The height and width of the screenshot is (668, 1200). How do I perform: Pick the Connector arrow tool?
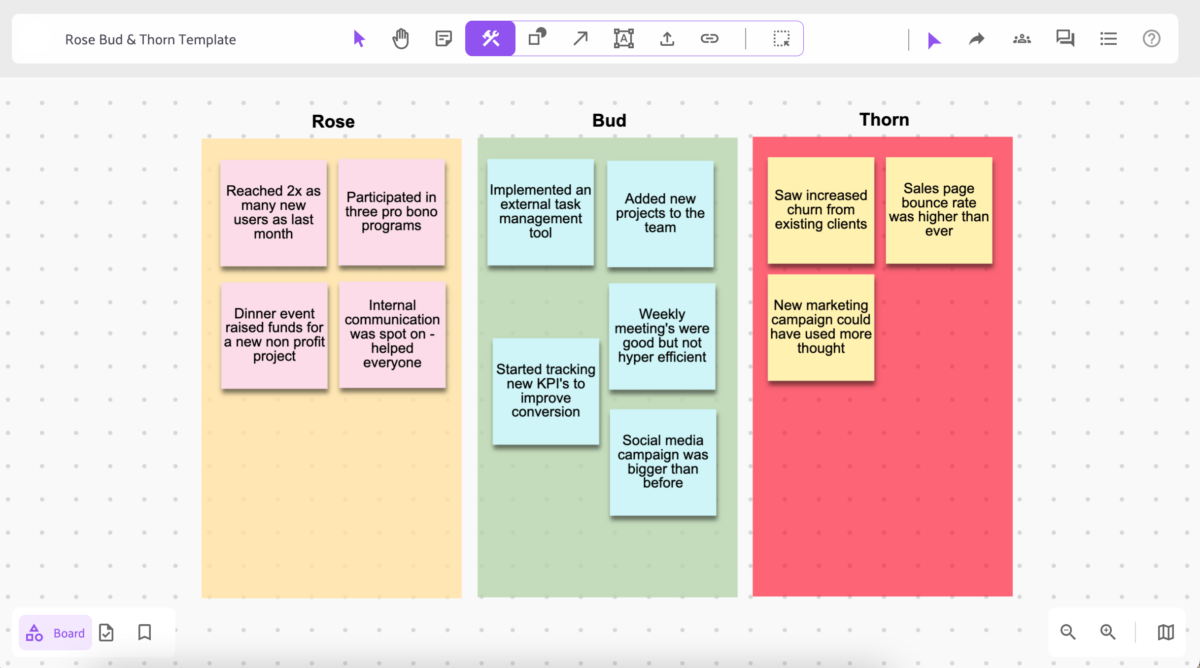[x=580, y=38]
